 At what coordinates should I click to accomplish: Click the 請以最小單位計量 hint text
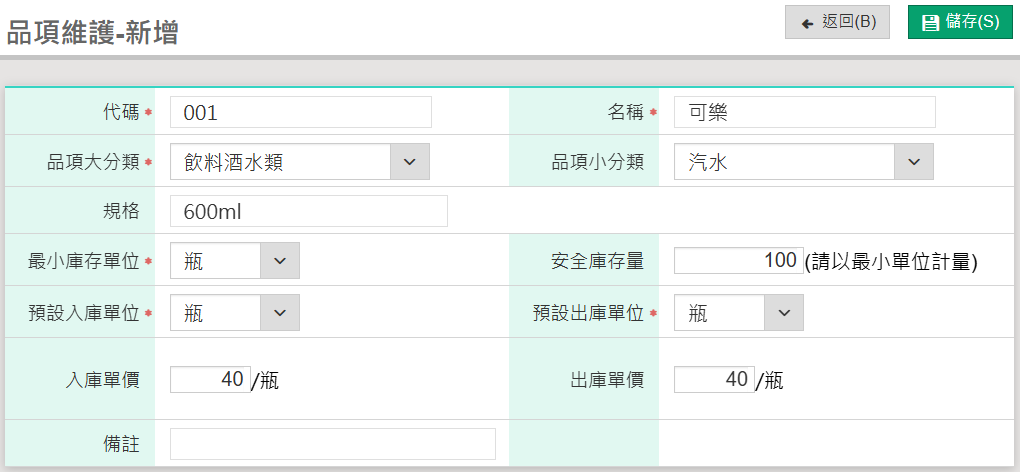[x=890, y=262]
